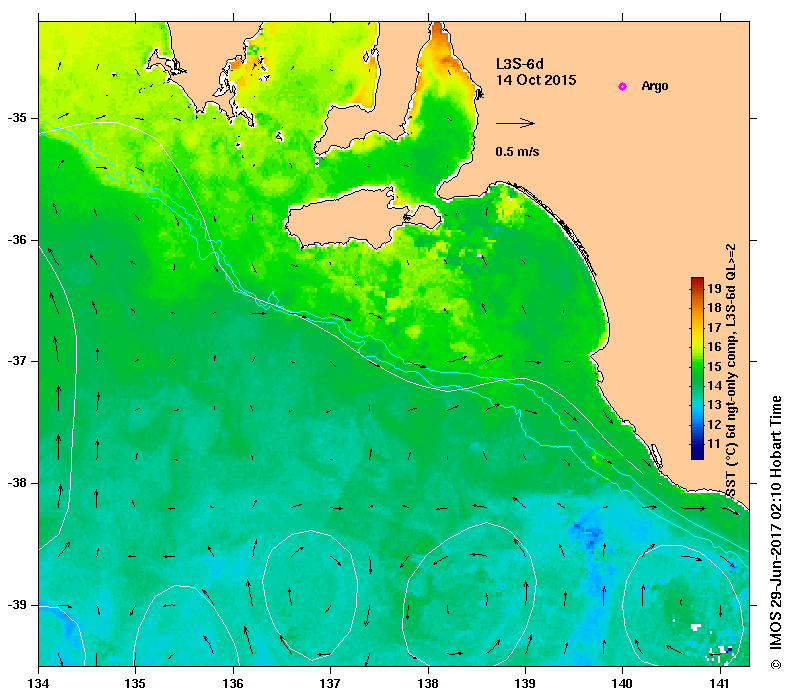Click the SST color scale bar
Screen dimensions: 791x700
tap(697, 368)
